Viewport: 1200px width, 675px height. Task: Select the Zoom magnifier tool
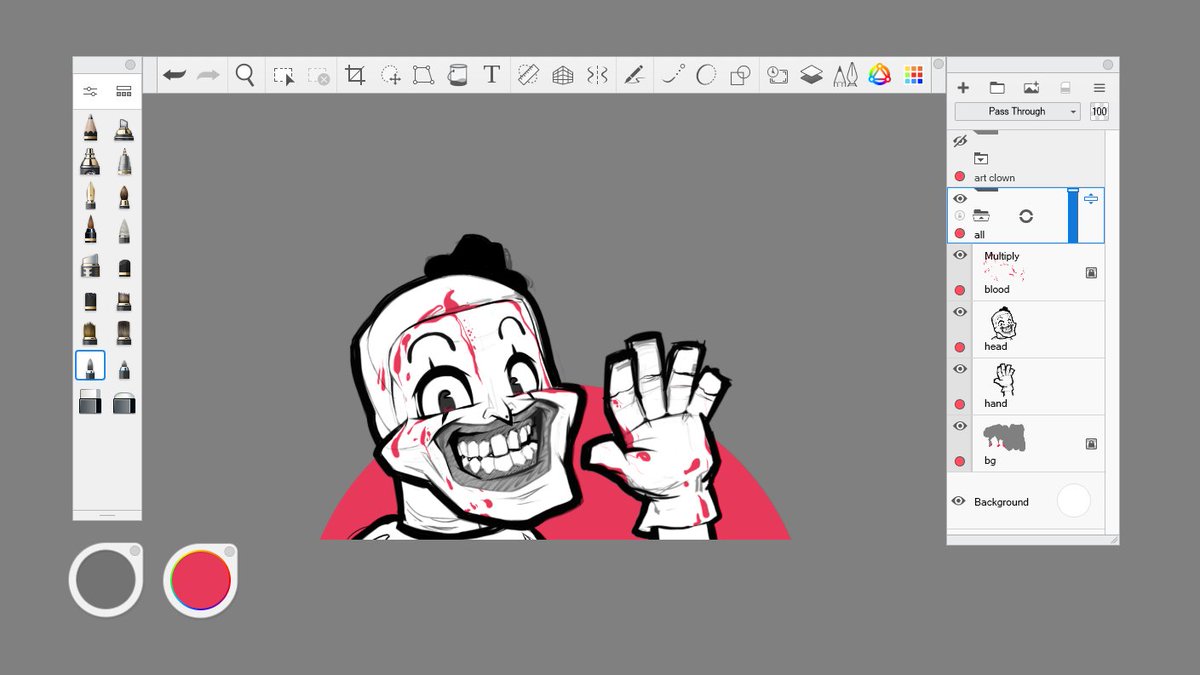[245, 75]
